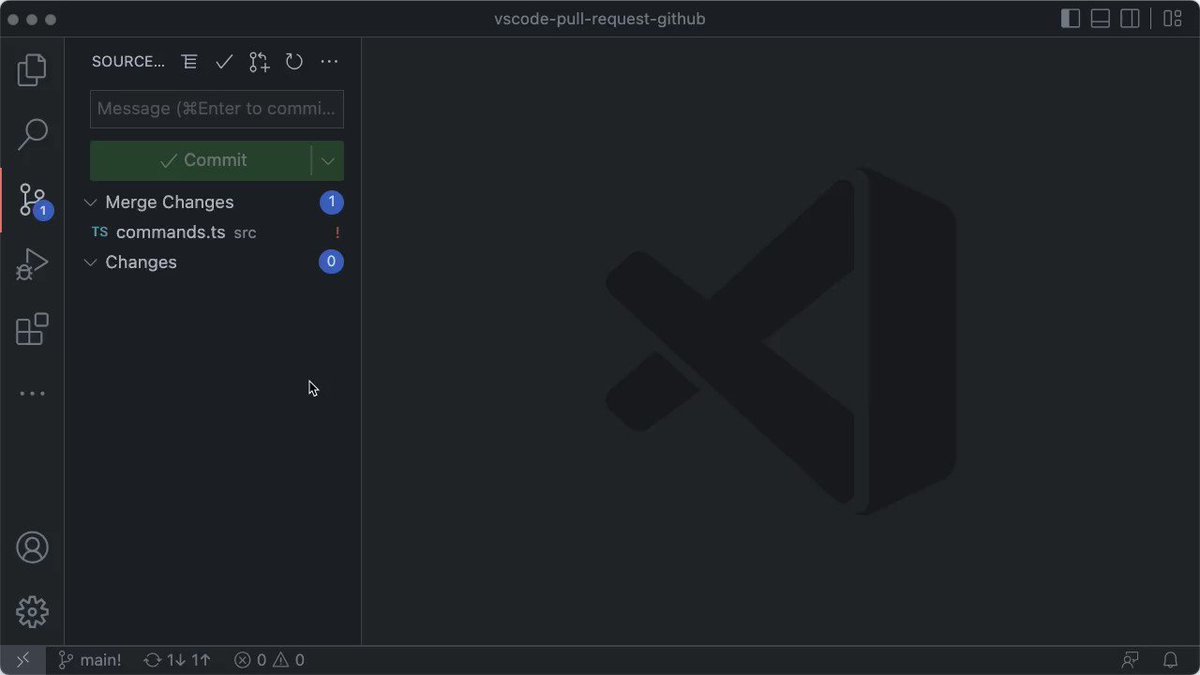1200x675 pixels.
Task: Open Source Control more actions ellipsis
Action: point(329,62)
